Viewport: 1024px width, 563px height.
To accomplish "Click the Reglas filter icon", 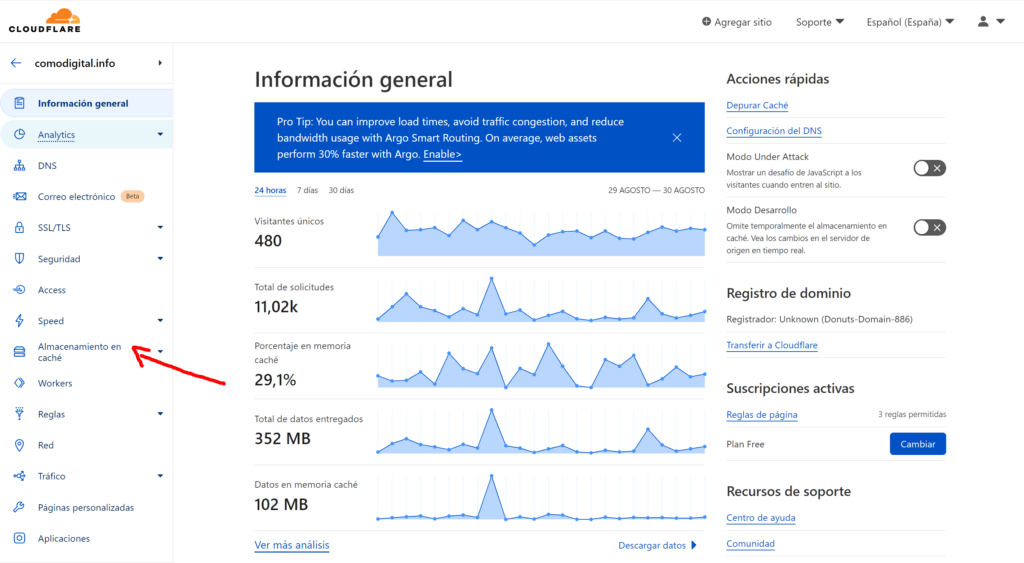I will 20,413.
